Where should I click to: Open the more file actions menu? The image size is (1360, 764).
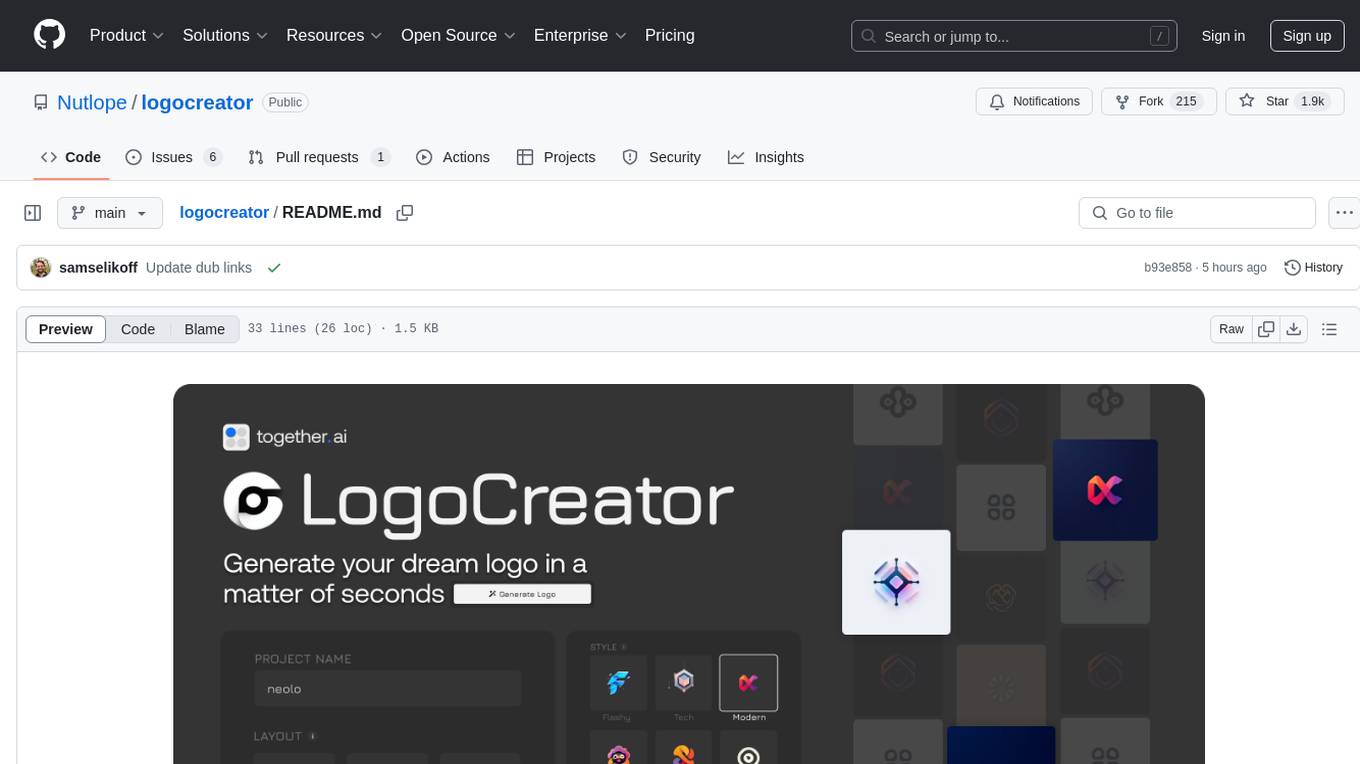click(x=1345, y=213)
